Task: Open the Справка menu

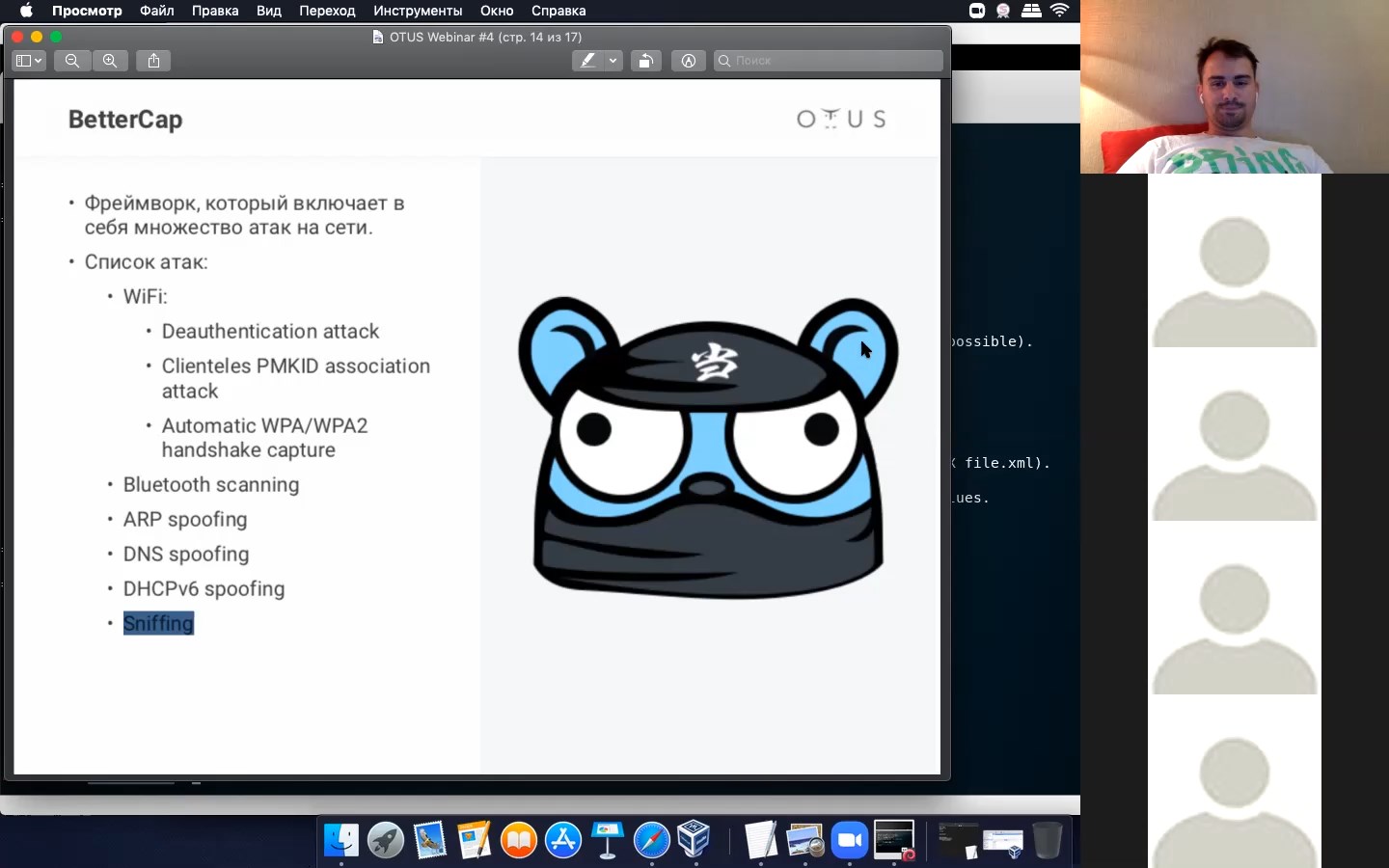Action: tap(558, 11)
